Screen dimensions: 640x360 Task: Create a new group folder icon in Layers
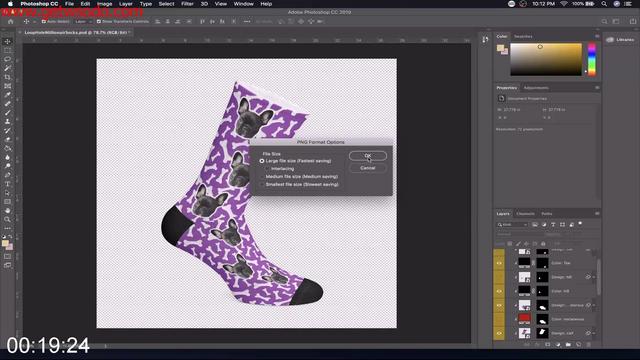pyautogui.click(x=568, y=344)
